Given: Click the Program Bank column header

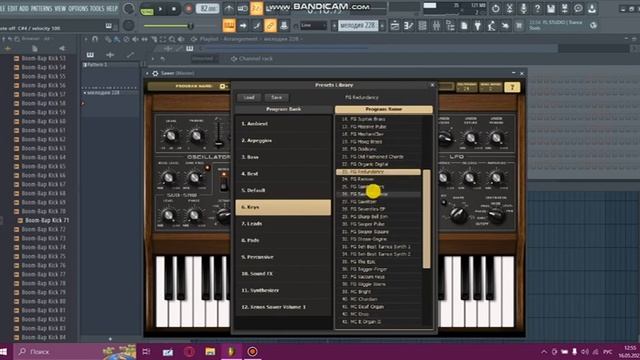Looking at the screenshot, I should click(x=284, y=109).
